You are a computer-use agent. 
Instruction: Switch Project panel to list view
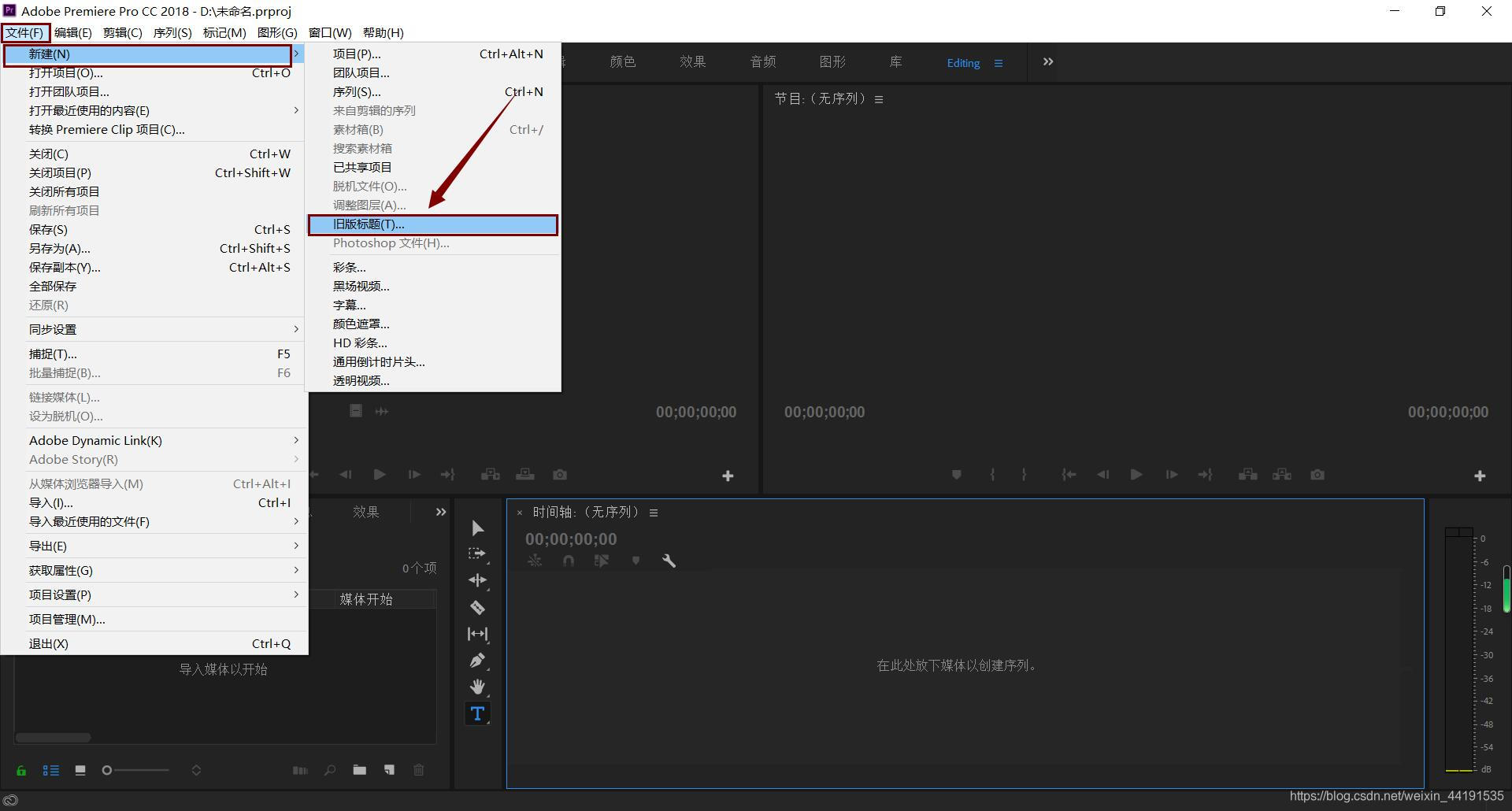coord(50,770)
